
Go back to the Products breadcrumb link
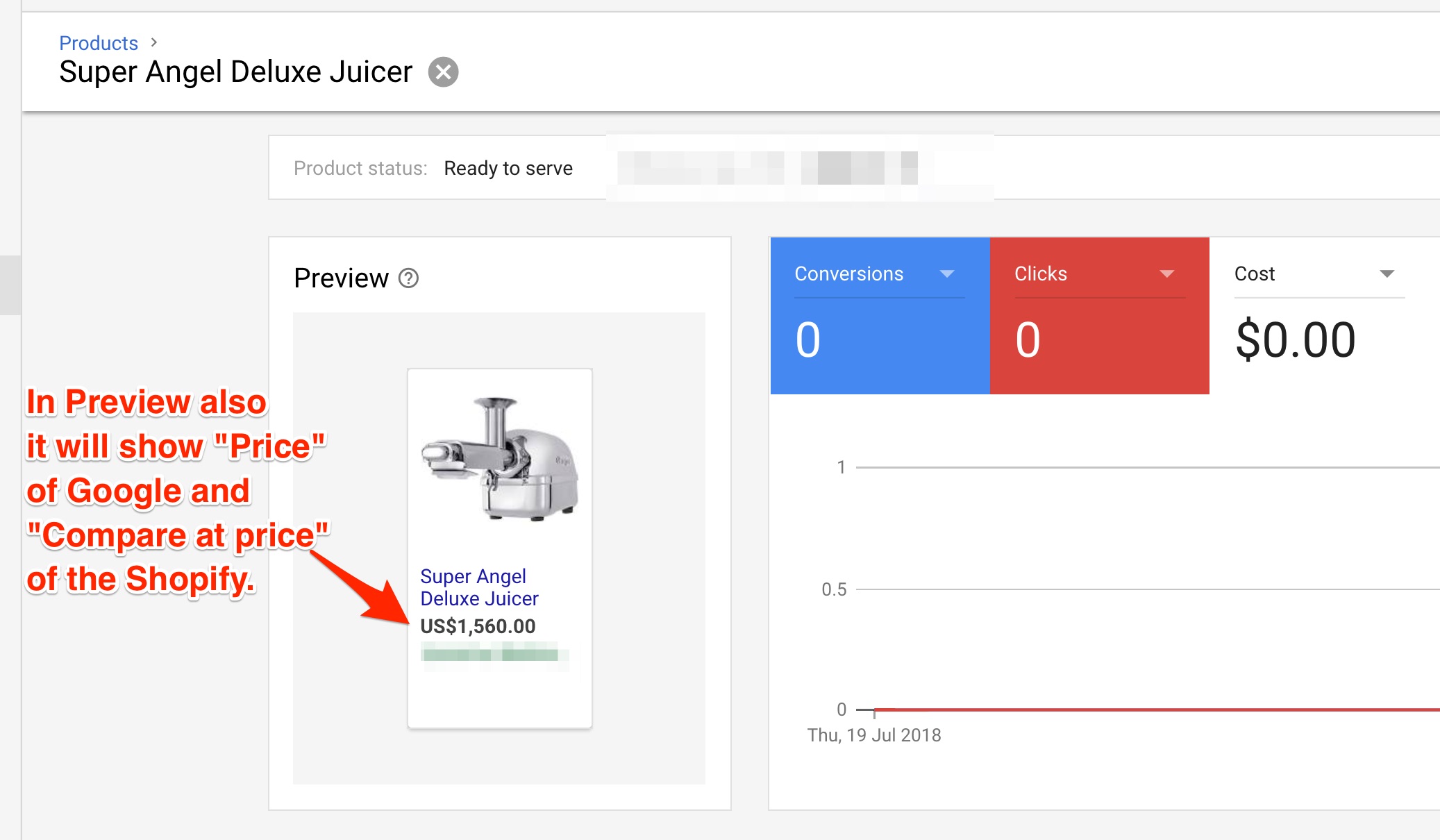99,43
